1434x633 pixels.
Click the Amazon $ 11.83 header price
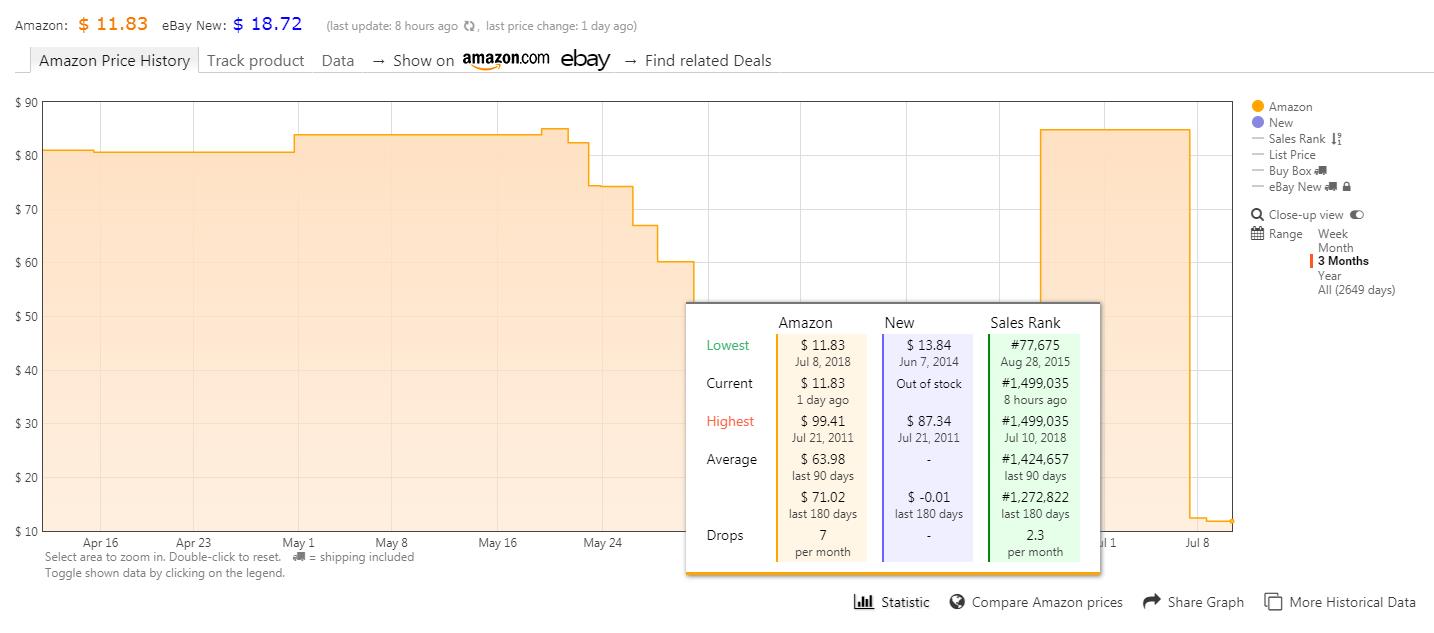(x=114, y=24)
